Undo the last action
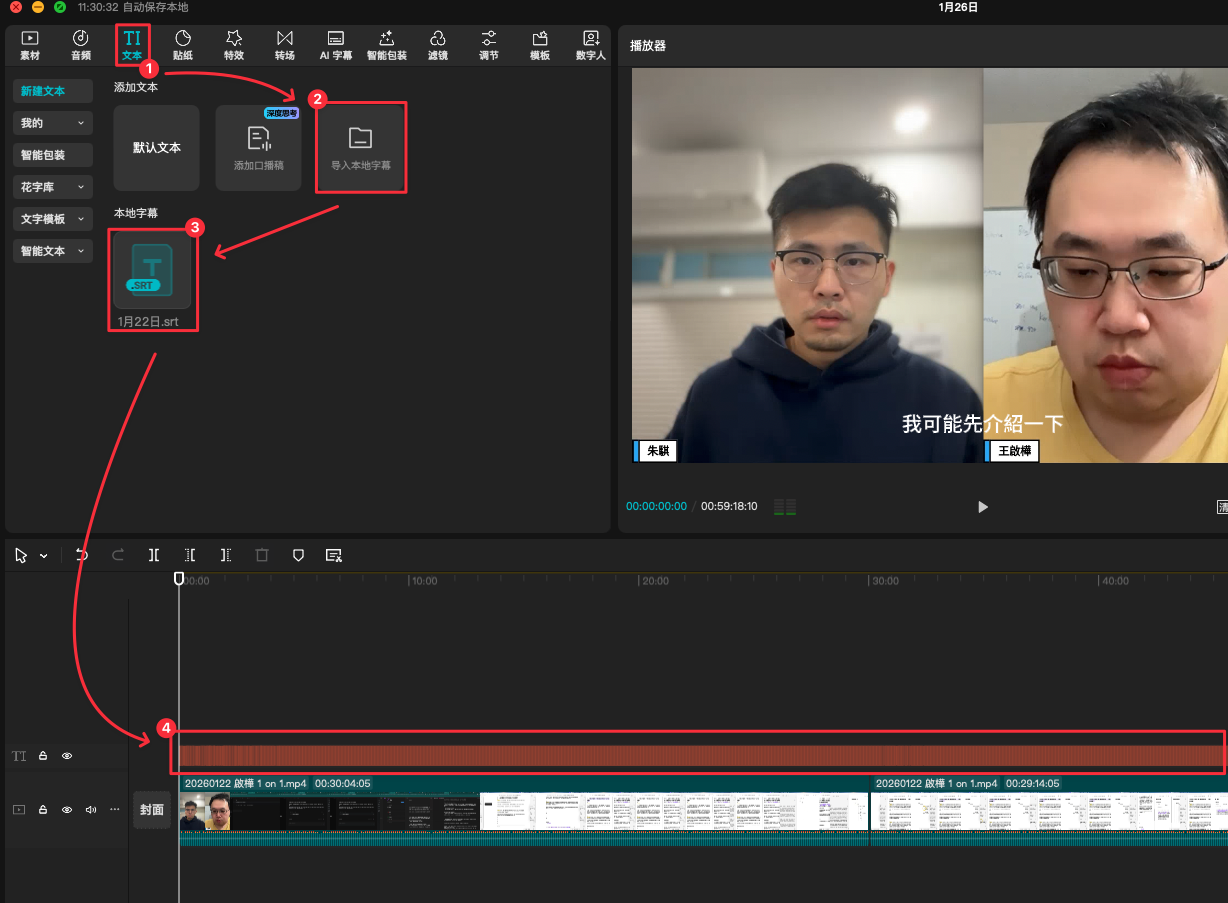This screenshot has width=1228, height=903. (82, 555)
